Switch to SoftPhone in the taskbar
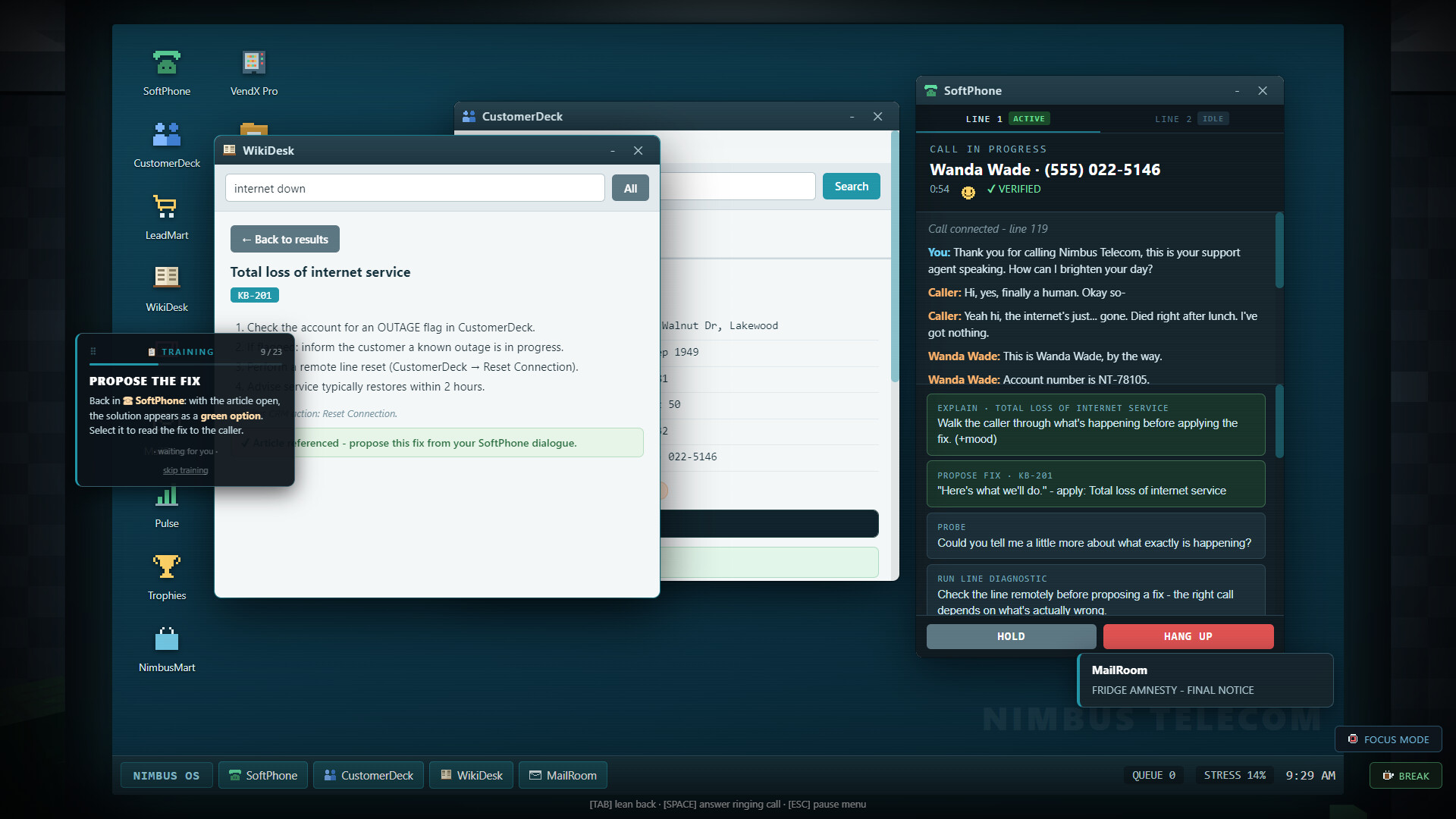Image resolution: width=1456 pixels, height=819 pixels. pyautogui.click(x=263, y=775)
